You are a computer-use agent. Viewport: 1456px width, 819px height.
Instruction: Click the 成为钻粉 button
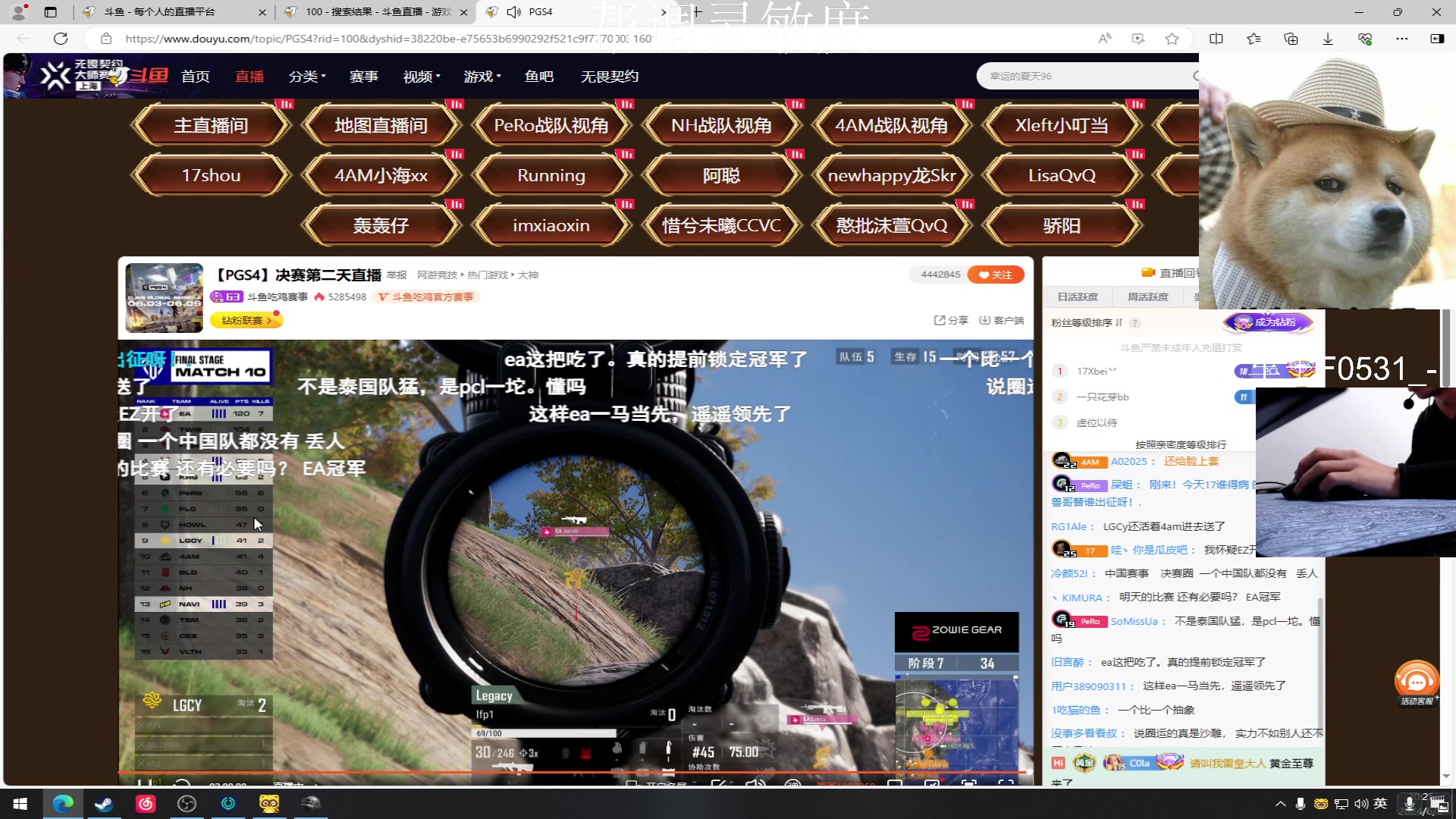point(1267,322)
